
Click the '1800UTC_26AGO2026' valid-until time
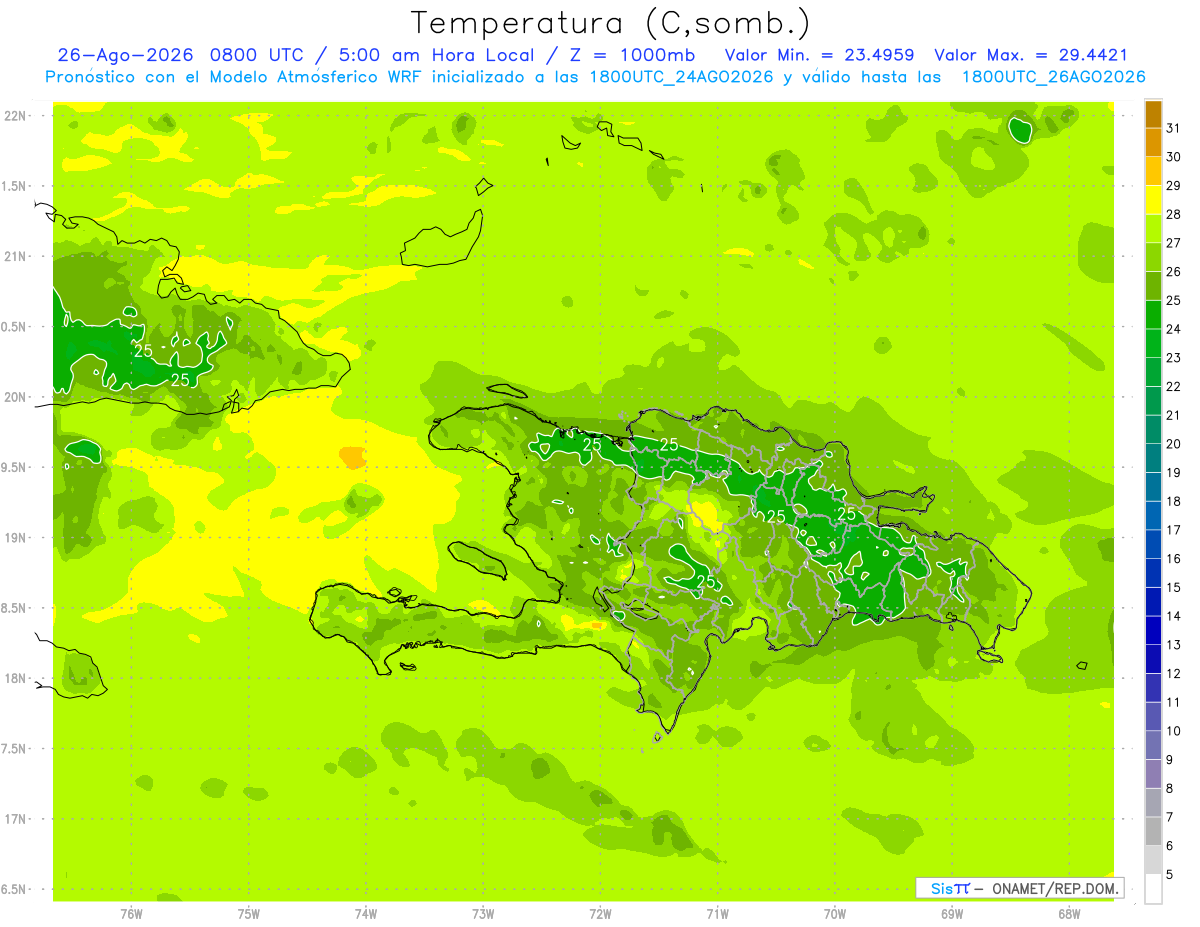1053,77
